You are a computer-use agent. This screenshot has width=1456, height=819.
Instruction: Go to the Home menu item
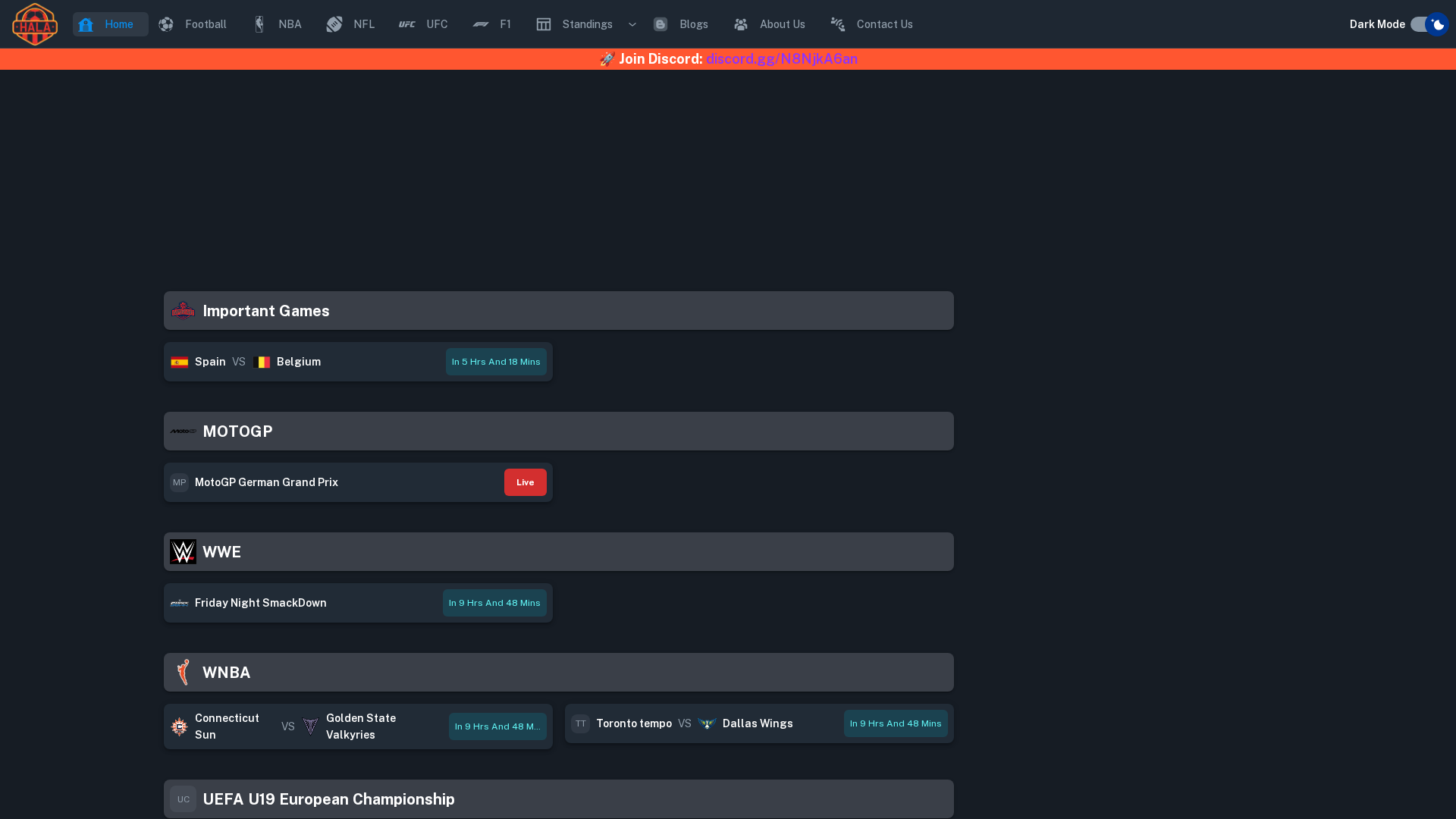[111, 24]
